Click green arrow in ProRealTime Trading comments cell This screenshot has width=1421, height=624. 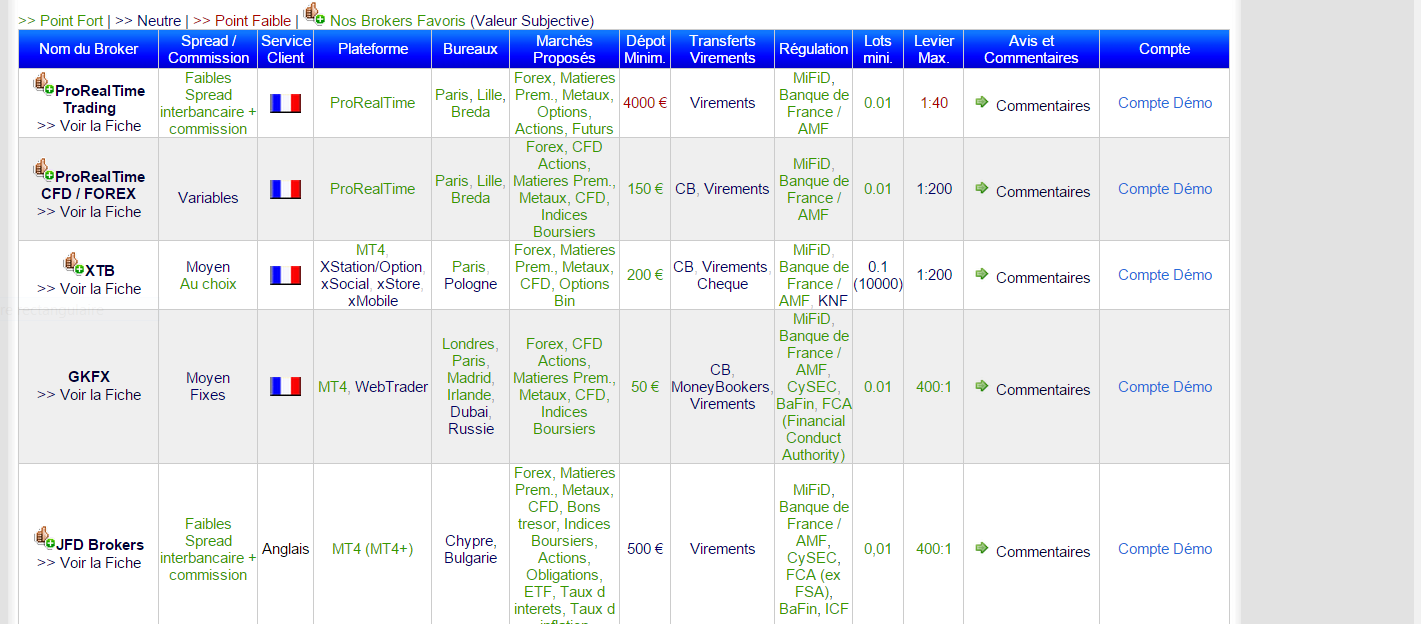[981, 102]
